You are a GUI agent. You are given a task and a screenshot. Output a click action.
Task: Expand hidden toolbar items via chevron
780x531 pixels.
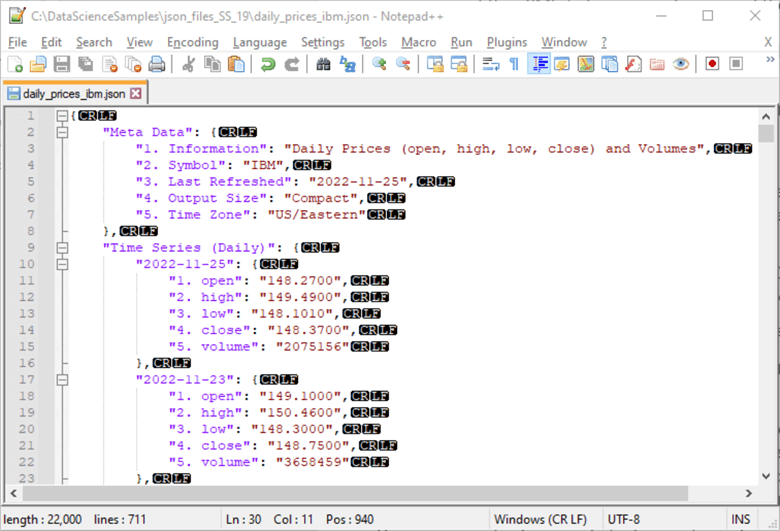tap(770, 60)
